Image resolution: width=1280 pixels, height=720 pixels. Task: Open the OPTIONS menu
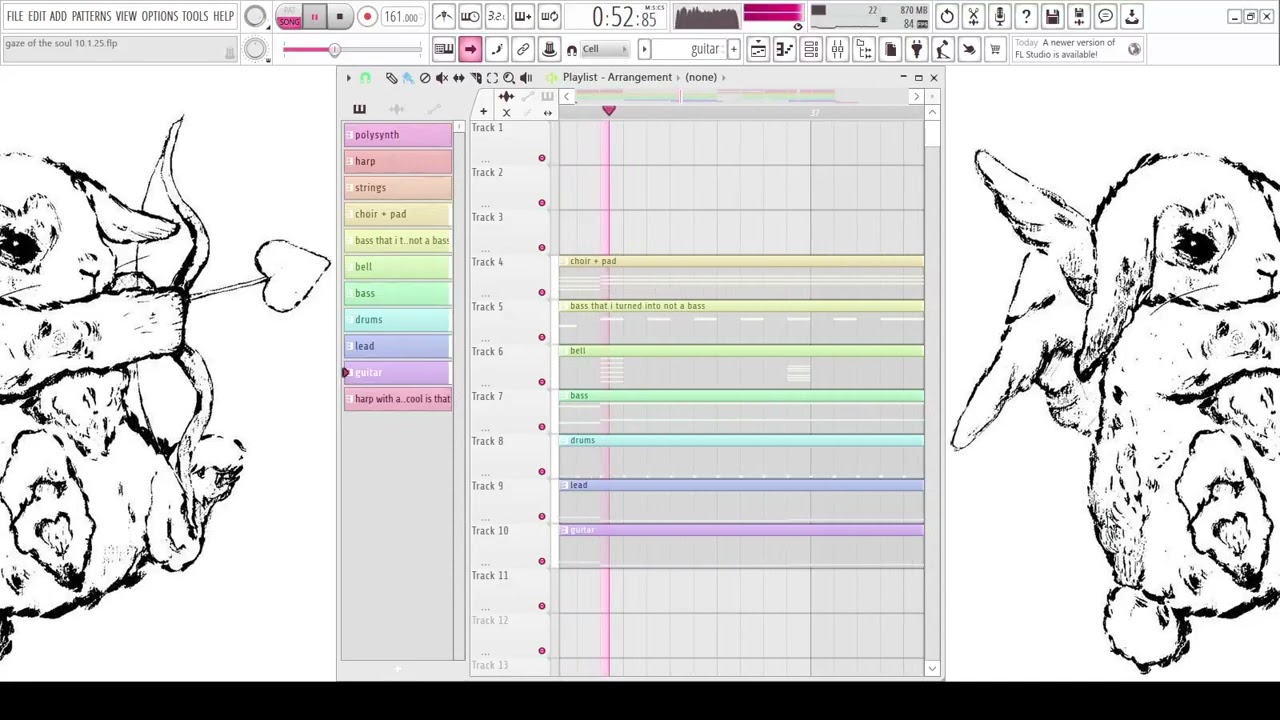(159, 16)
